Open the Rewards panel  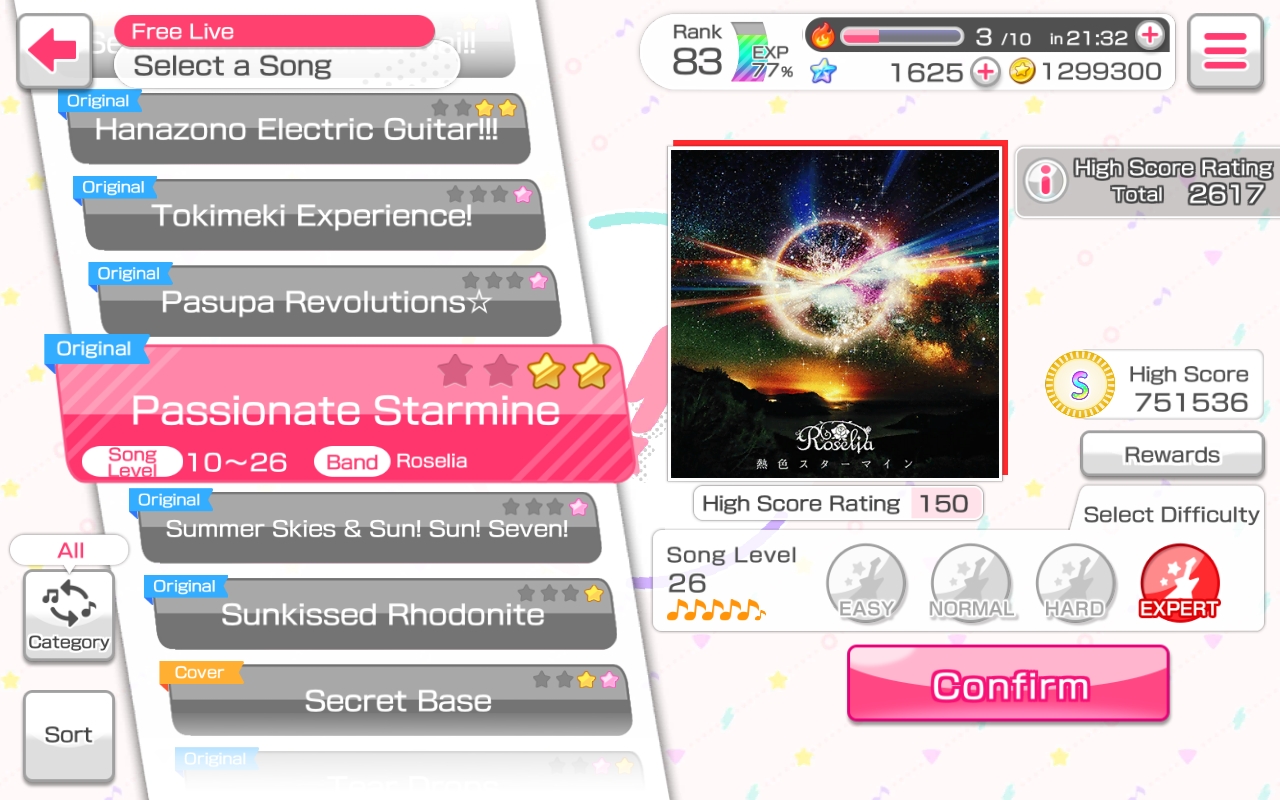click(1172, 455)
